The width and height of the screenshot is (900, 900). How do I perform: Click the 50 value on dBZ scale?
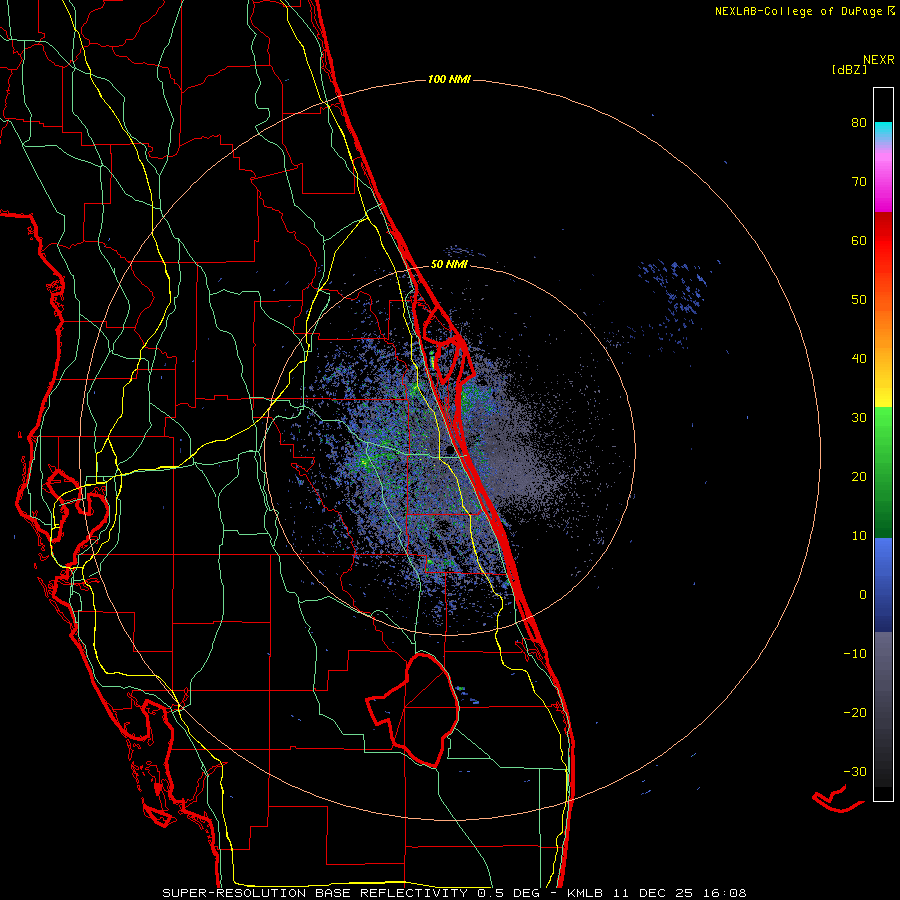pyautogui.click(x=859, y=300)
